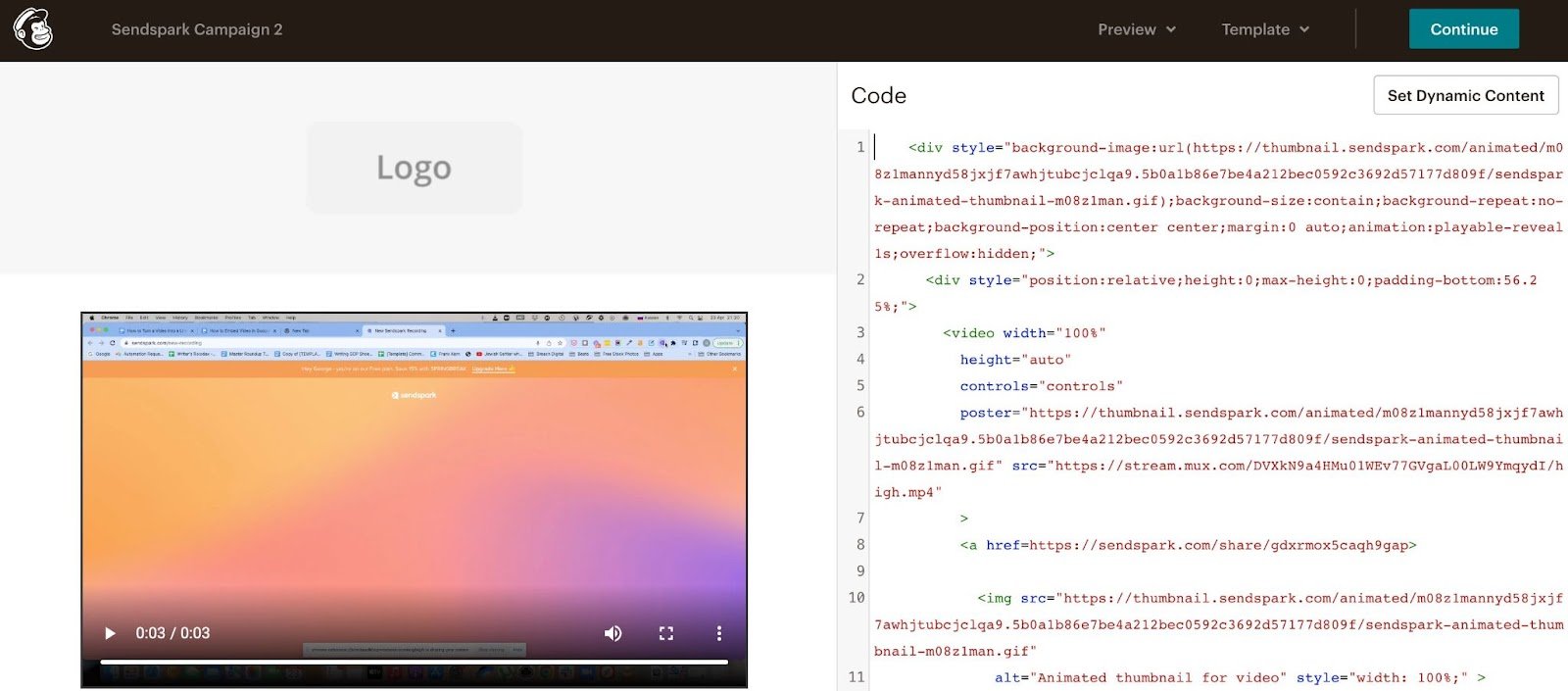Click the alt="Animated thumbnail for video" line
This screenshot has width=1568, height=691.
(x=1240, y=677)
